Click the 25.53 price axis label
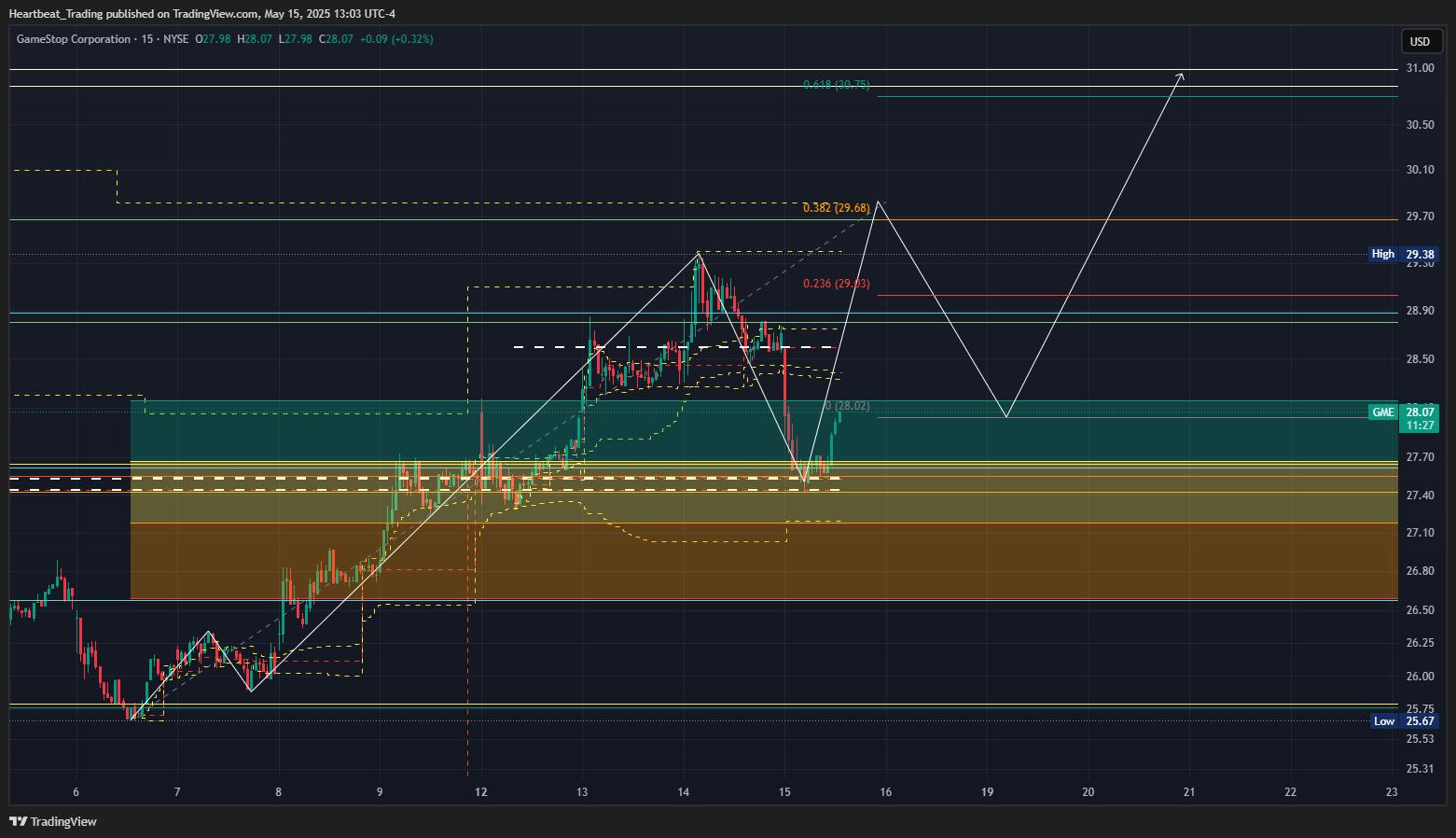Viewport: 1456px width, 838px height. (1420, 739)
